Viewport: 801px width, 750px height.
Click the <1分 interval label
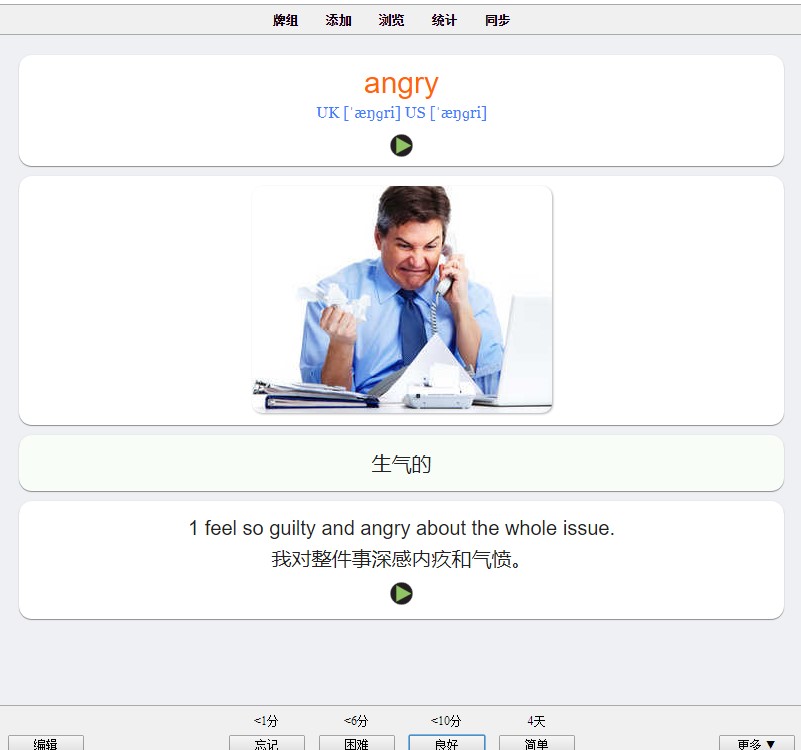266,721
